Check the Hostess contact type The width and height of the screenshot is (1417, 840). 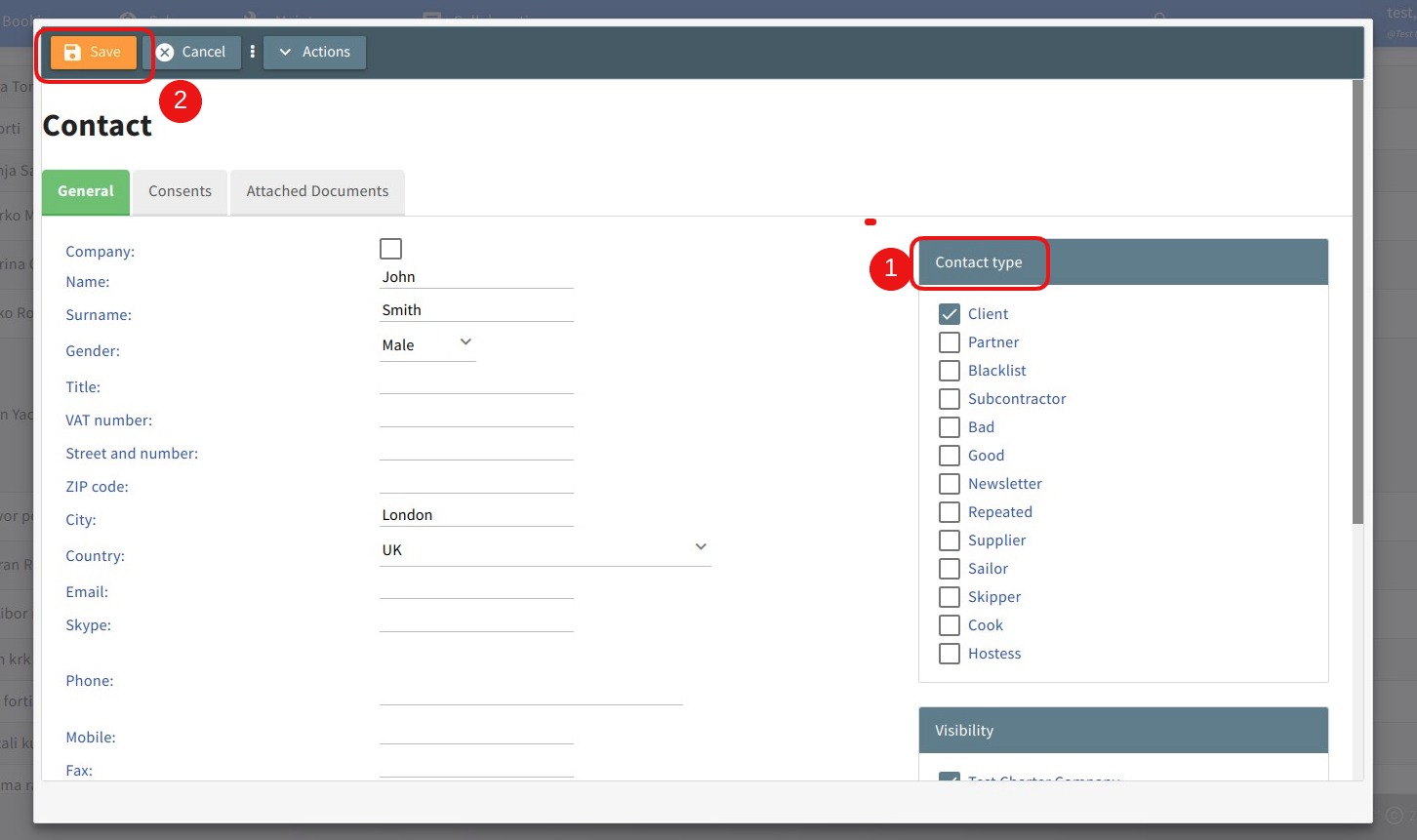[x=950, y=654]
